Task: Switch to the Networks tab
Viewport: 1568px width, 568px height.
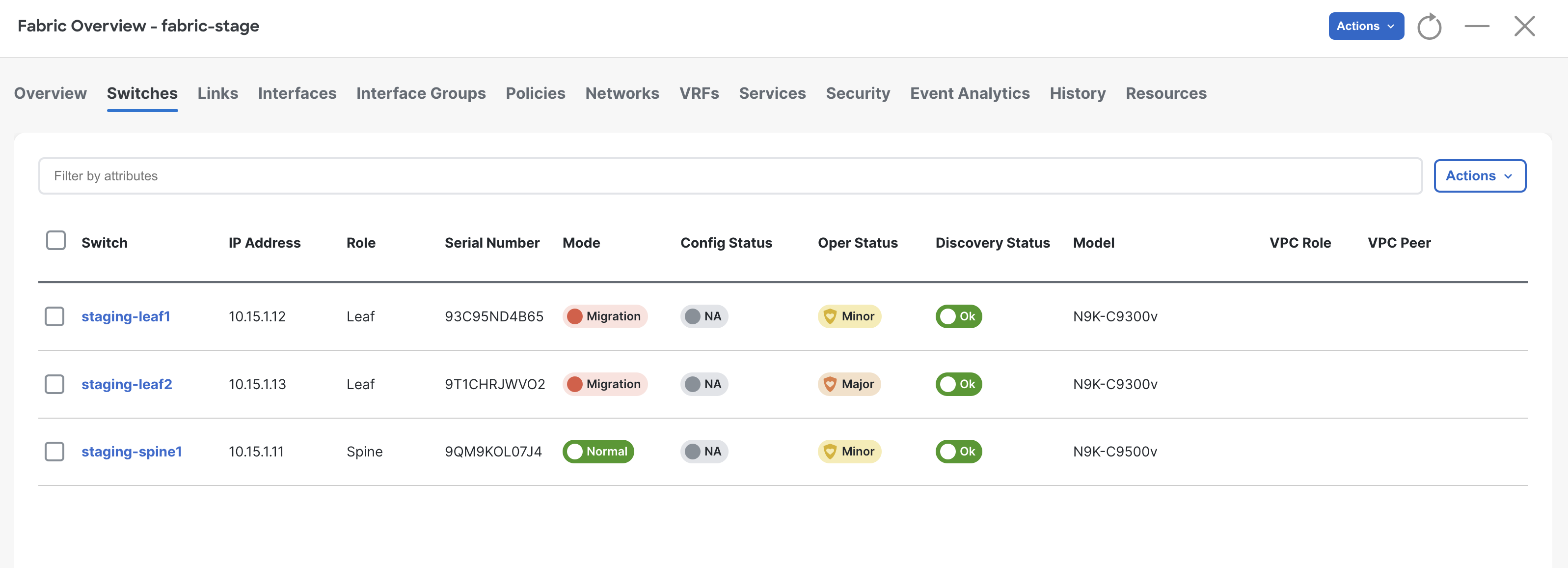Action: 622,93
